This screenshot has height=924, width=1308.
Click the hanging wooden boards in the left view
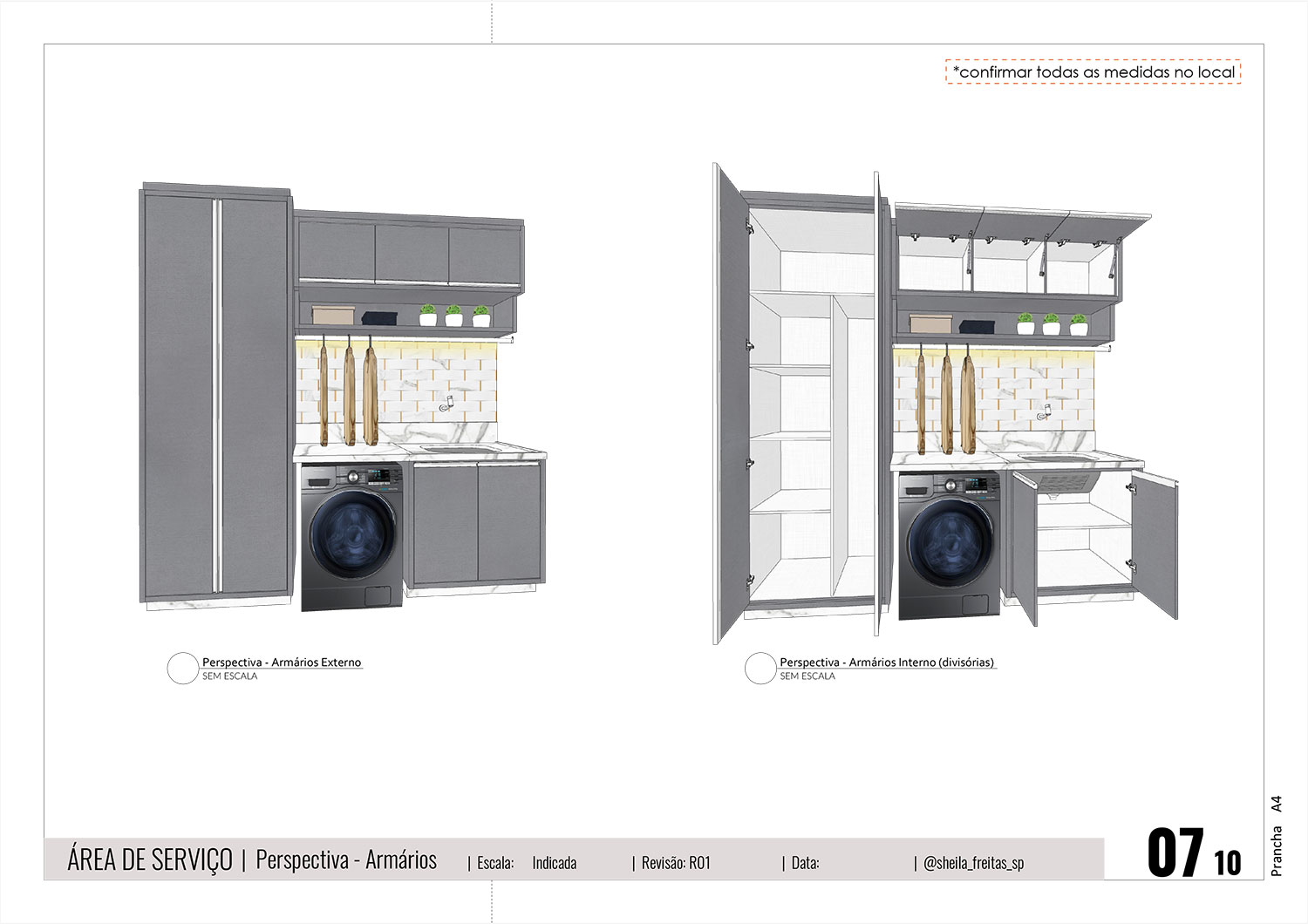click(348, 391)
